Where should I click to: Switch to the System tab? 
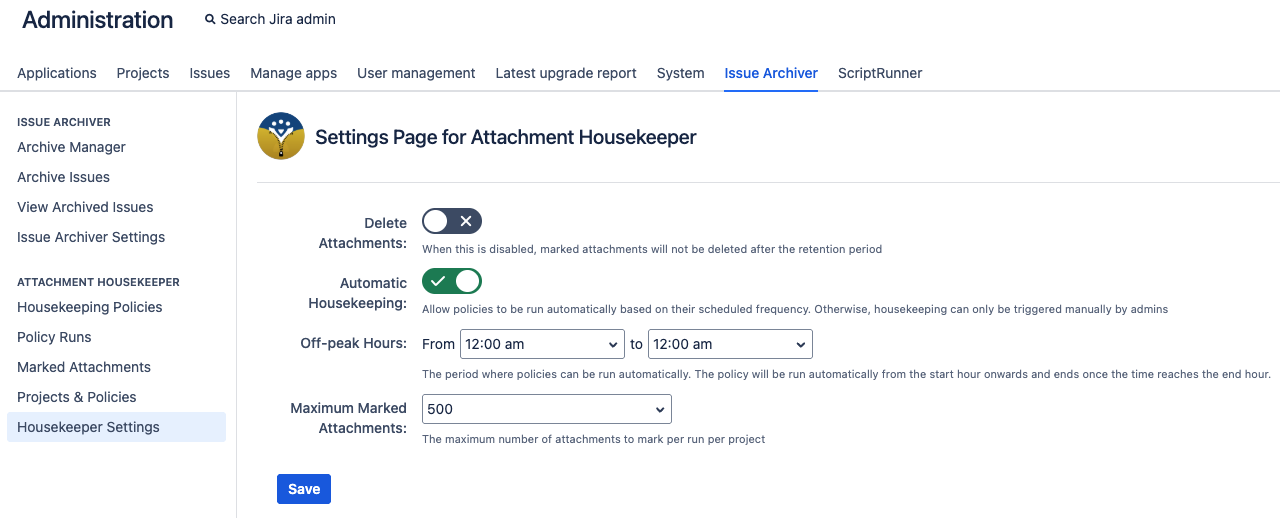[681, 73]
